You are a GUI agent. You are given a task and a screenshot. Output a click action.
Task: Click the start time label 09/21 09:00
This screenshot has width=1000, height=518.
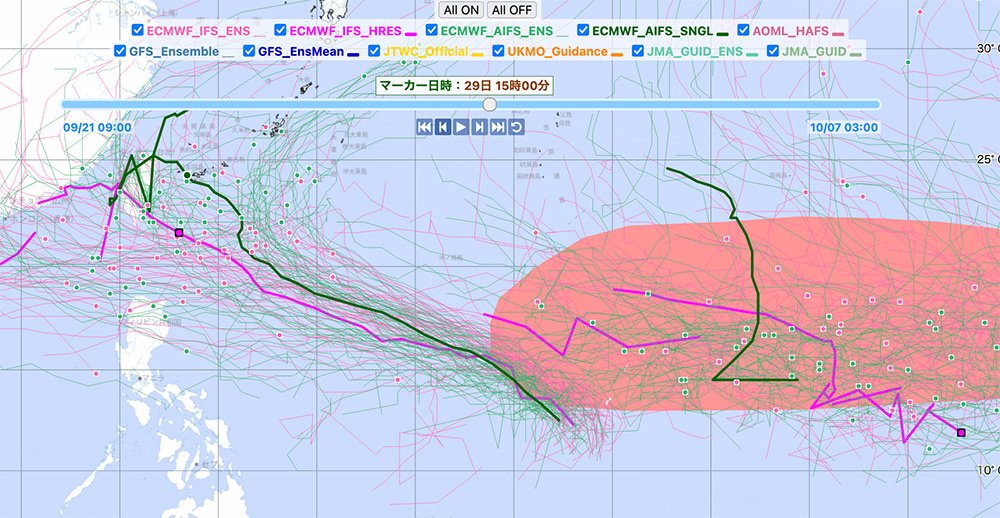[98, 127]
